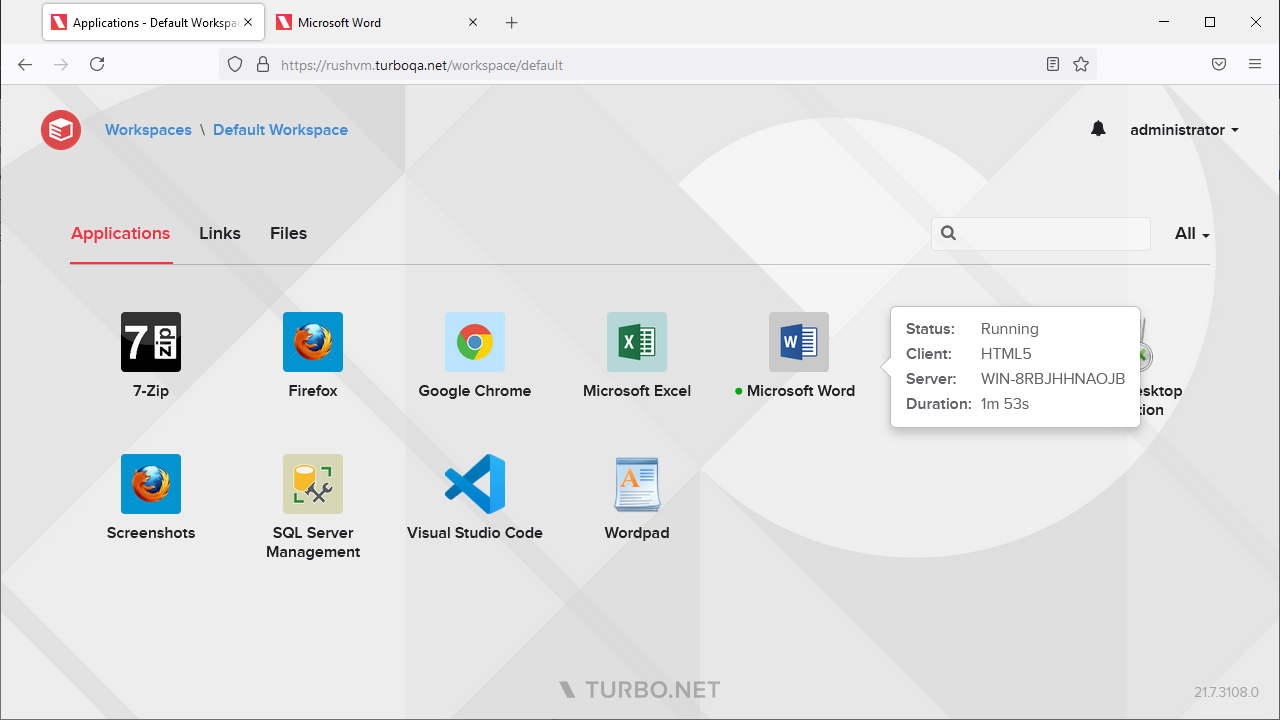
Task: Start Visual Studio Code
Action: click(x=474, y=483)
